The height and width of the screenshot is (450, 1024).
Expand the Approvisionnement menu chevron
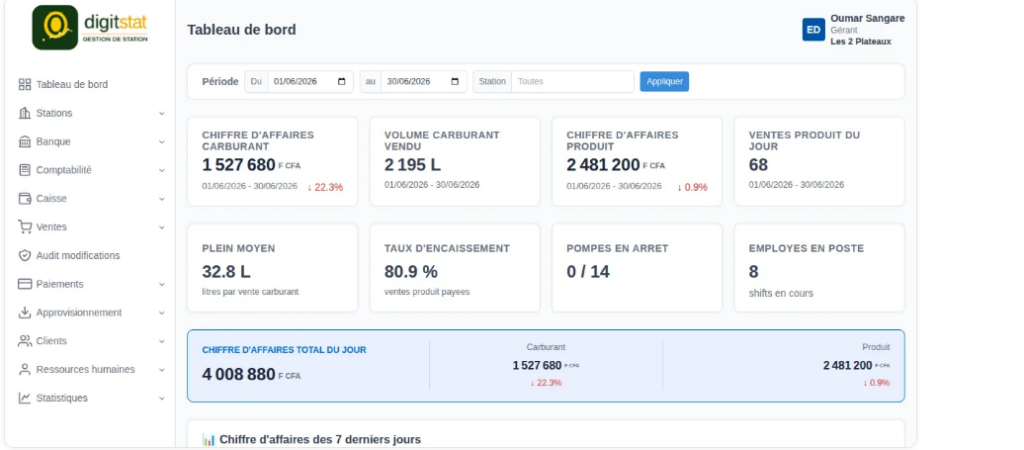click(162, 313)
